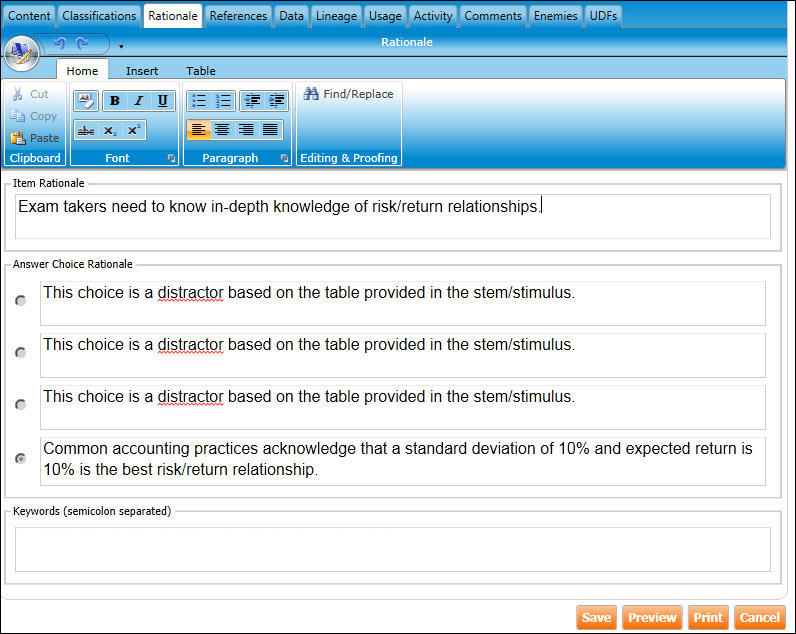Expand the Font group dialog launcher
This screenshot has width=796, height=634.
coord(171,159)
